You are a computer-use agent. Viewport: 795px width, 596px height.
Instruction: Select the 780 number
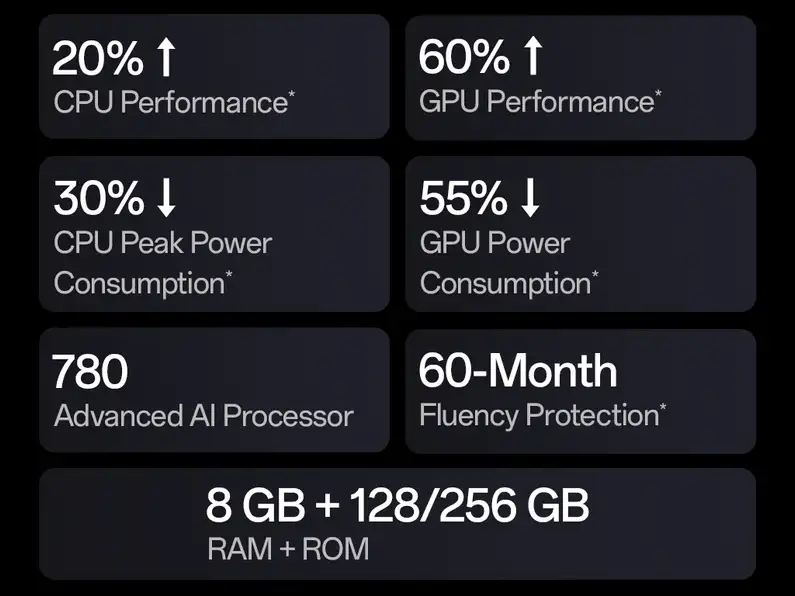point(90,373)
